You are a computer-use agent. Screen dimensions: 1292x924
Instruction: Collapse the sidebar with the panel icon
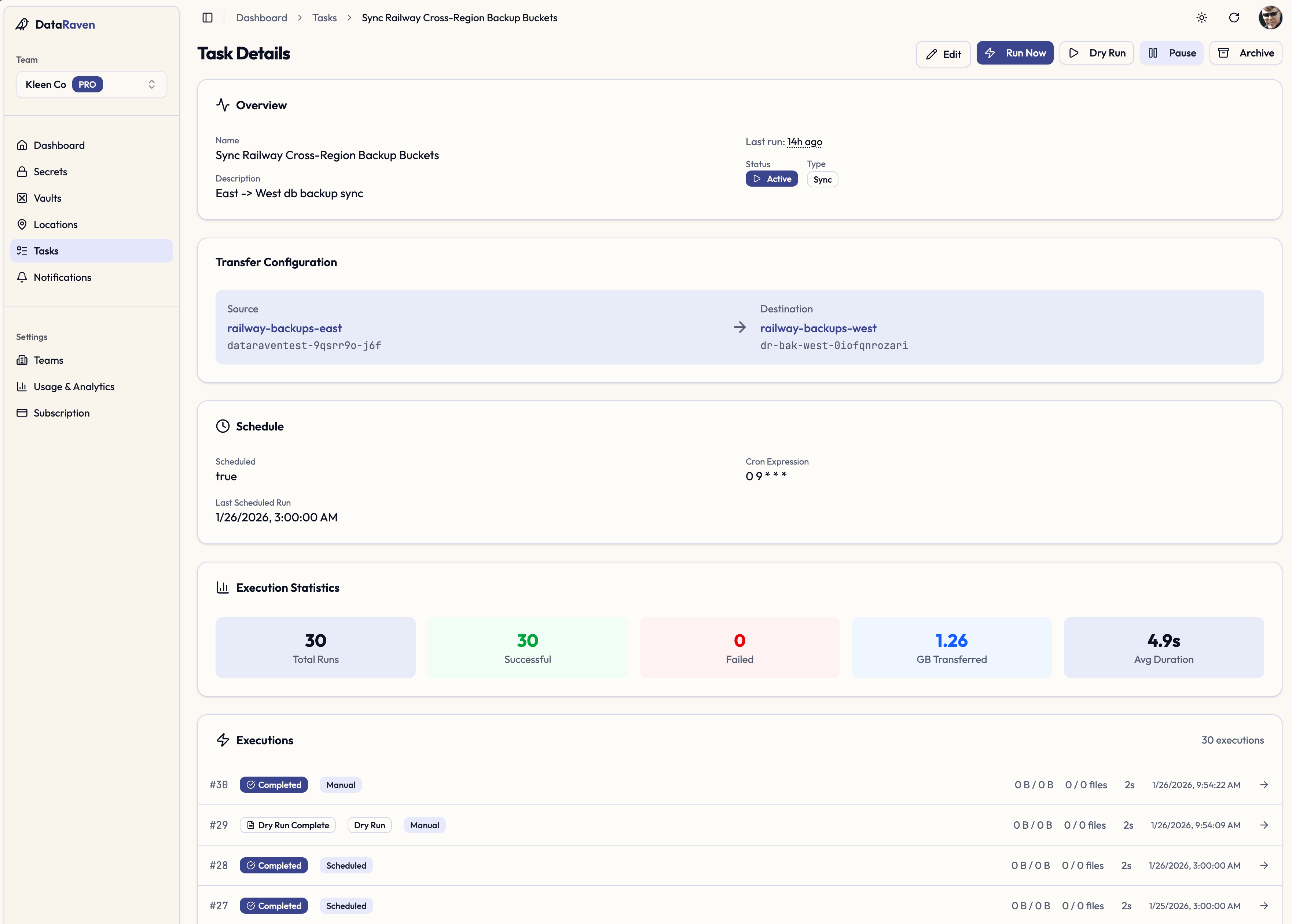tap(208, 18)
